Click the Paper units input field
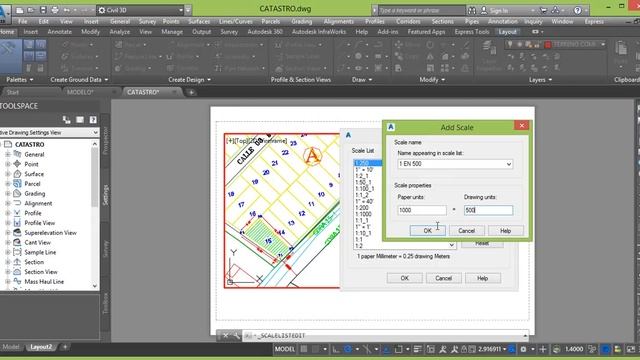The width and height of the screenshot is (640, 360). [x=422, y=210]
